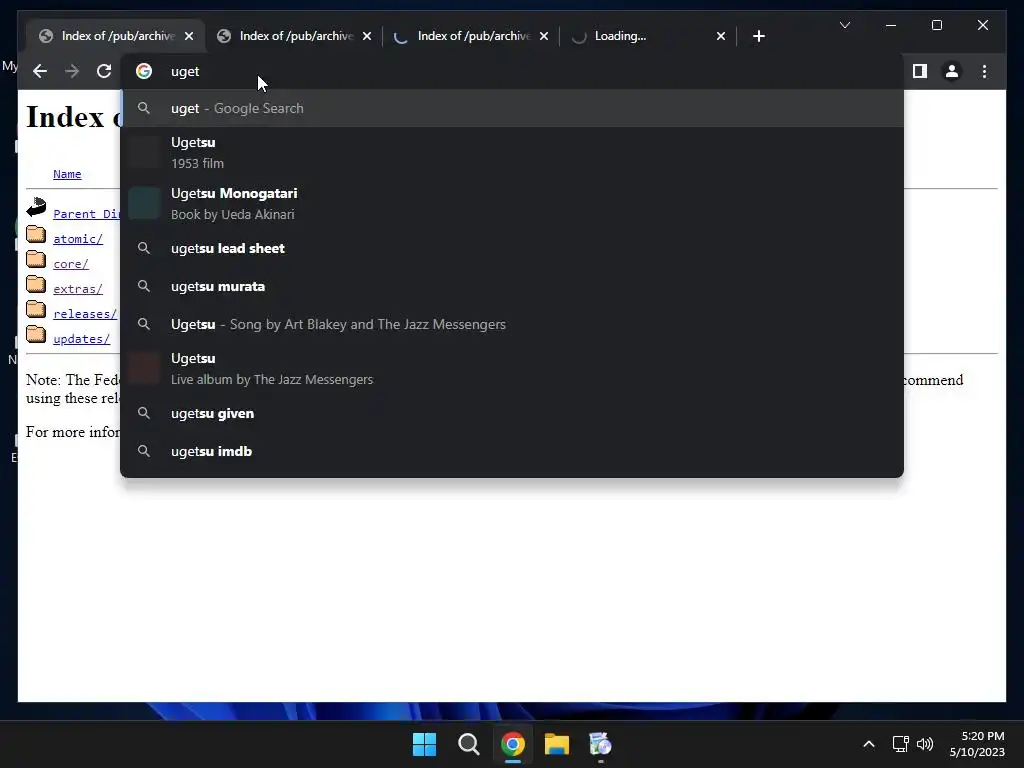Screen dimensions: 1024x768
Task: Click the folder icon next to extras/
Action: click(36, 284)
